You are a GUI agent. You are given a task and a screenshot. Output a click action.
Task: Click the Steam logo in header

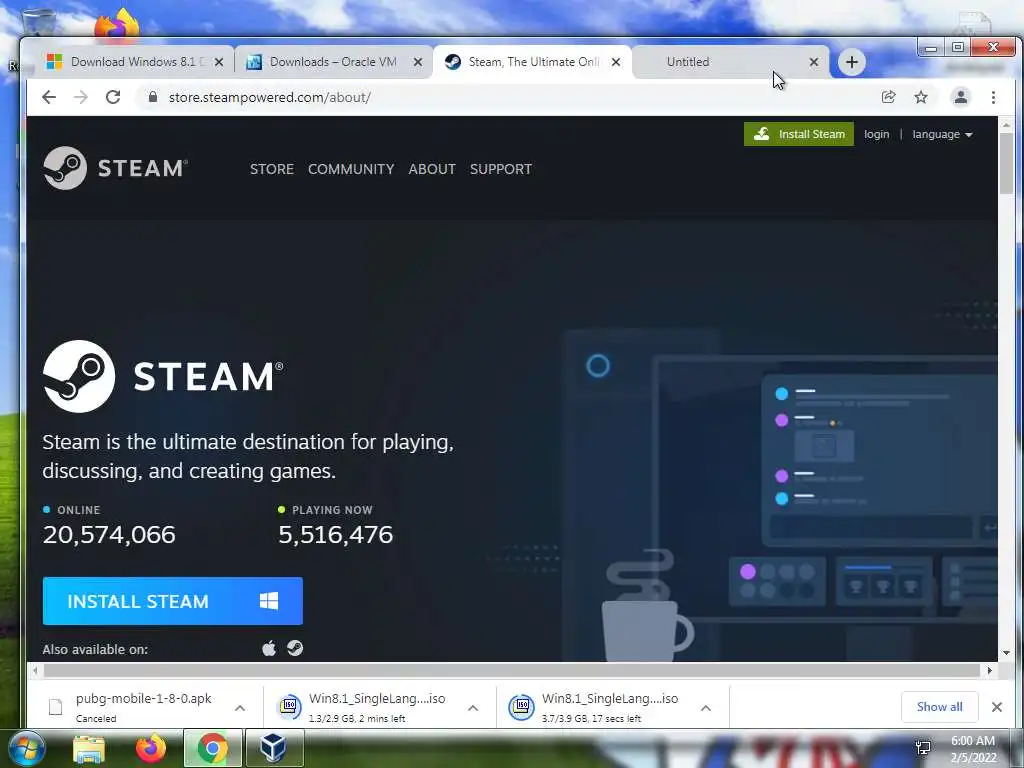116,168
